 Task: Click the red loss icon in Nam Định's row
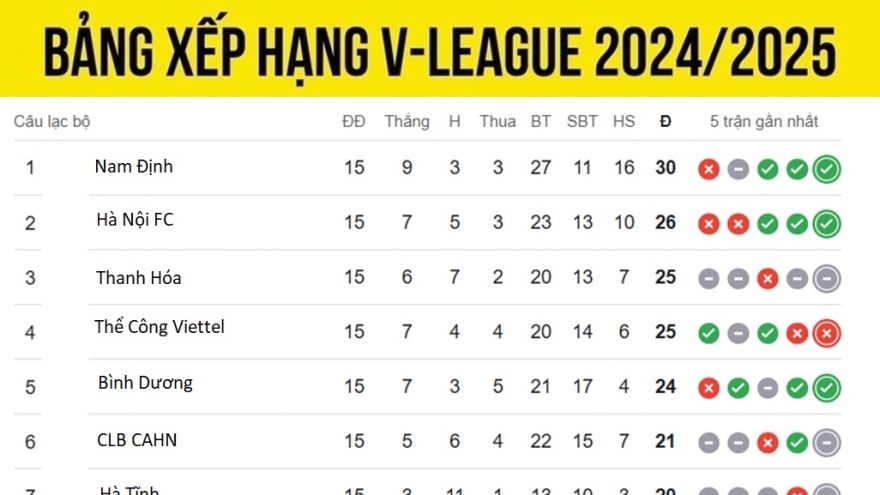(709, 169)
